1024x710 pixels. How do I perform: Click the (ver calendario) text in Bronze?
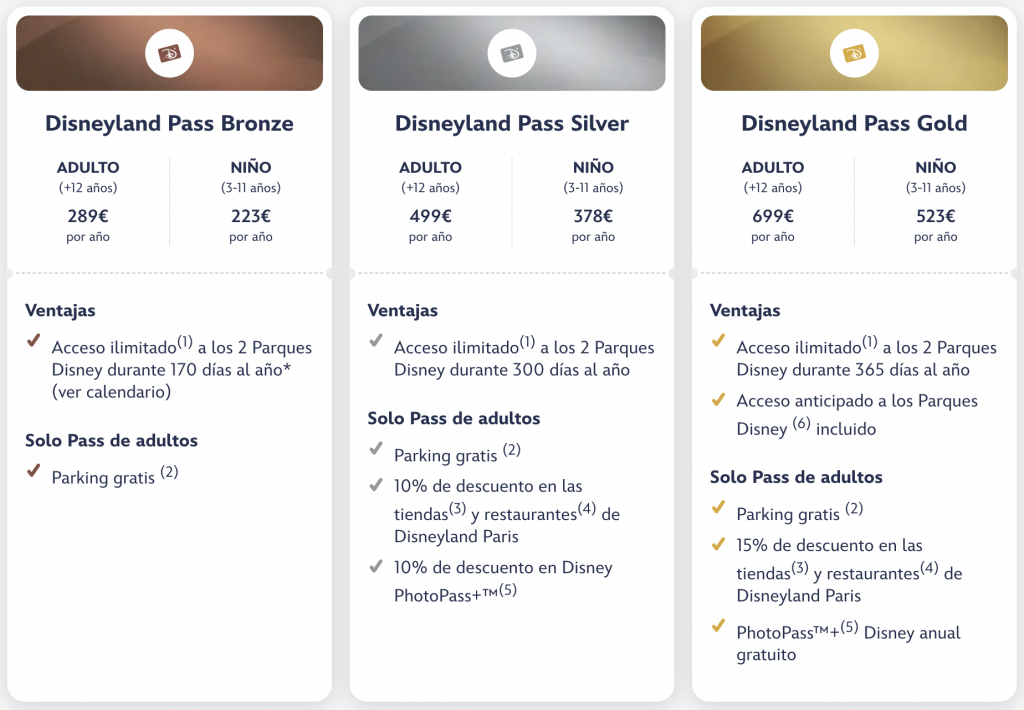tap(111, 392)
